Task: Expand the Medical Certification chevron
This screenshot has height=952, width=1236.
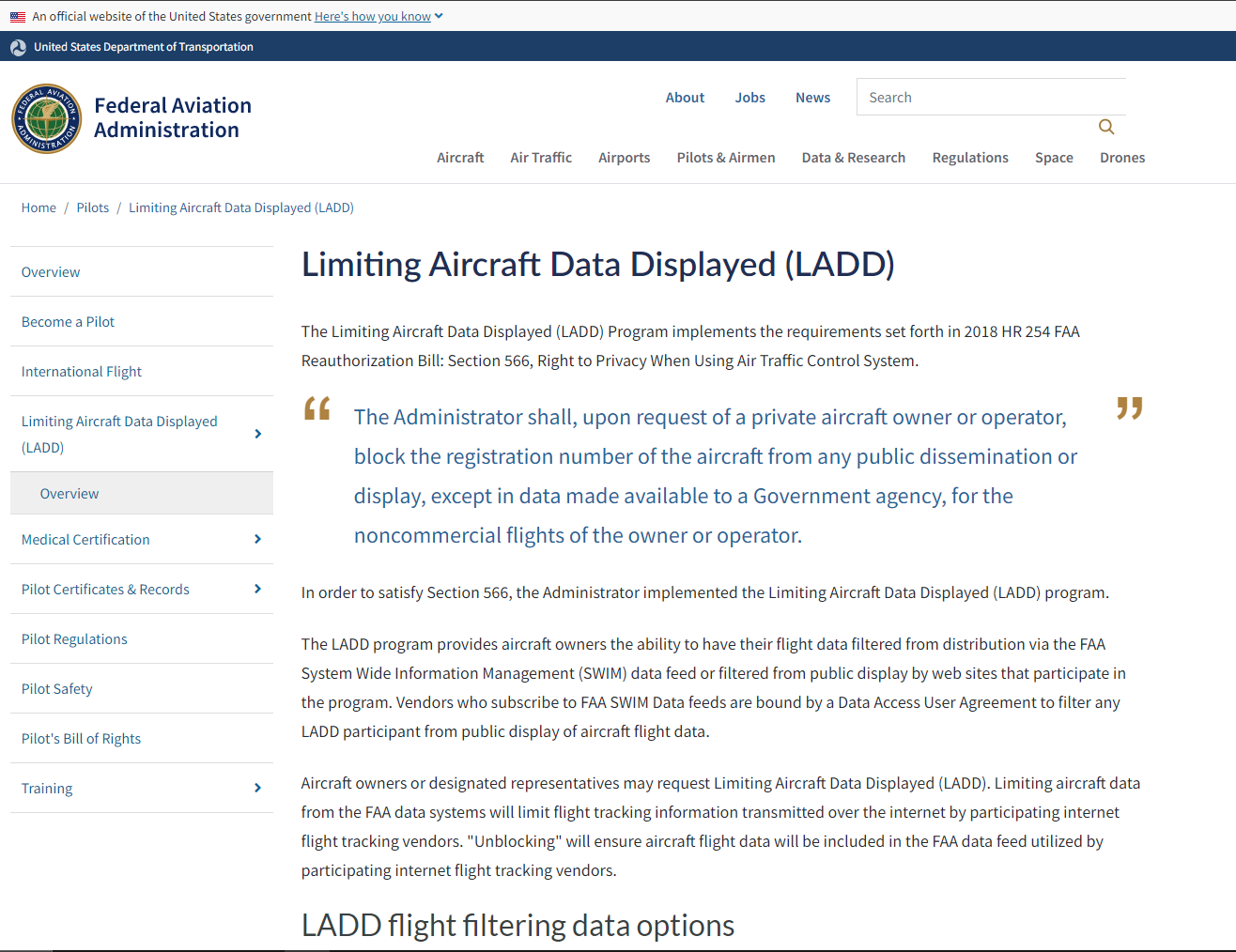Action: (257, 539)
